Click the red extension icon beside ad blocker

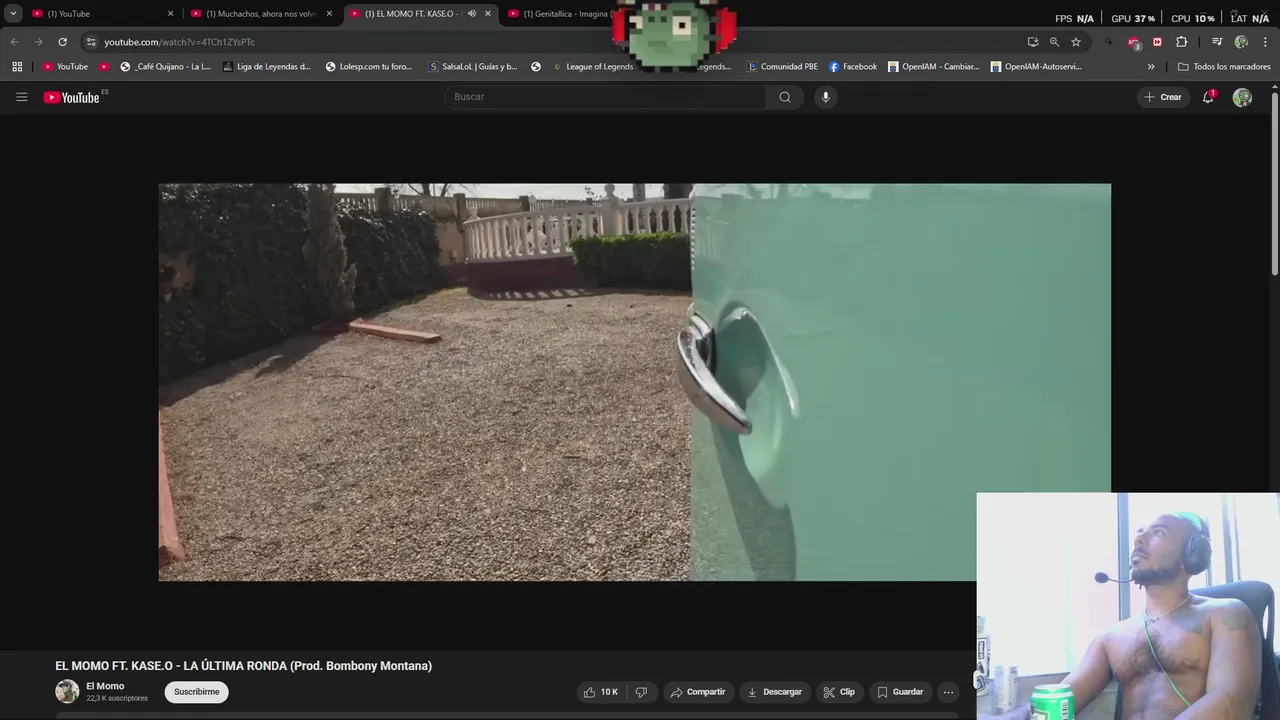coord(1157,42)
